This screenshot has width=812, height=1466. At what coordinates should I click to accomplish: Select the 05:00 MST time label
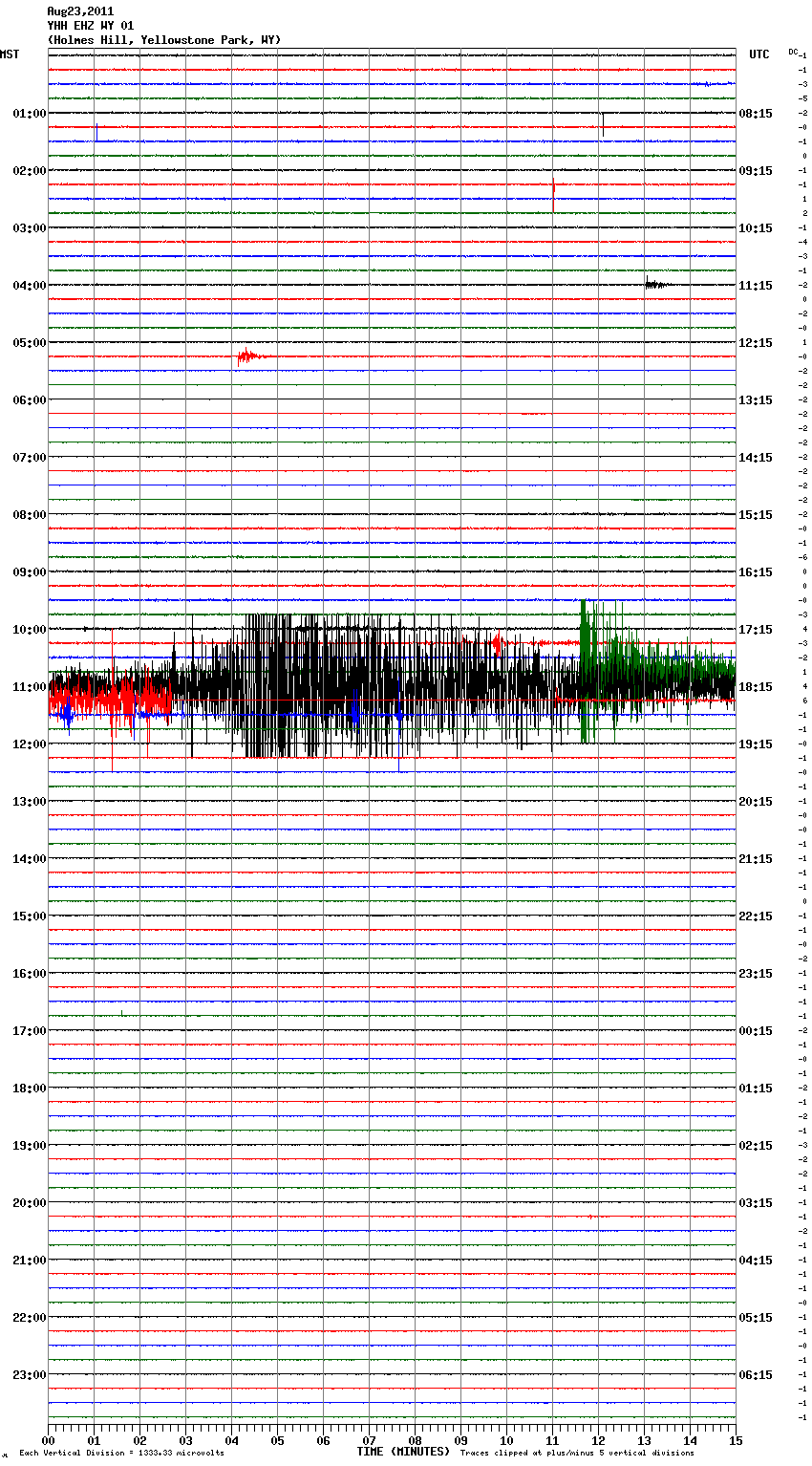click(x=29, y=342)
